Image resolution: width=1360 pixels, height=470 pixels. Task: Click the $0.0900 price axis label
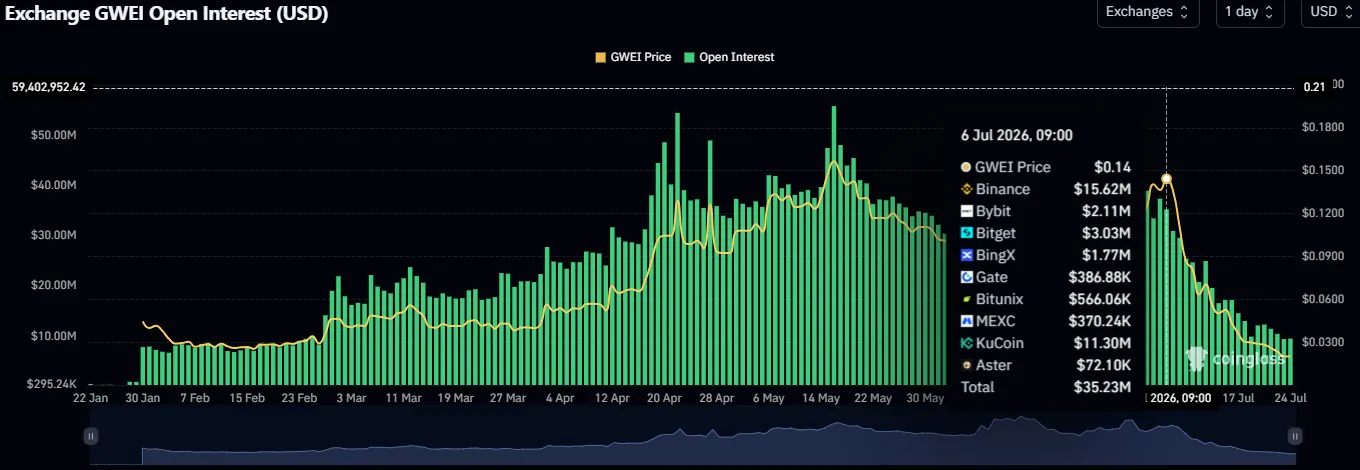pyautogui.click(x=1322, y=256)
